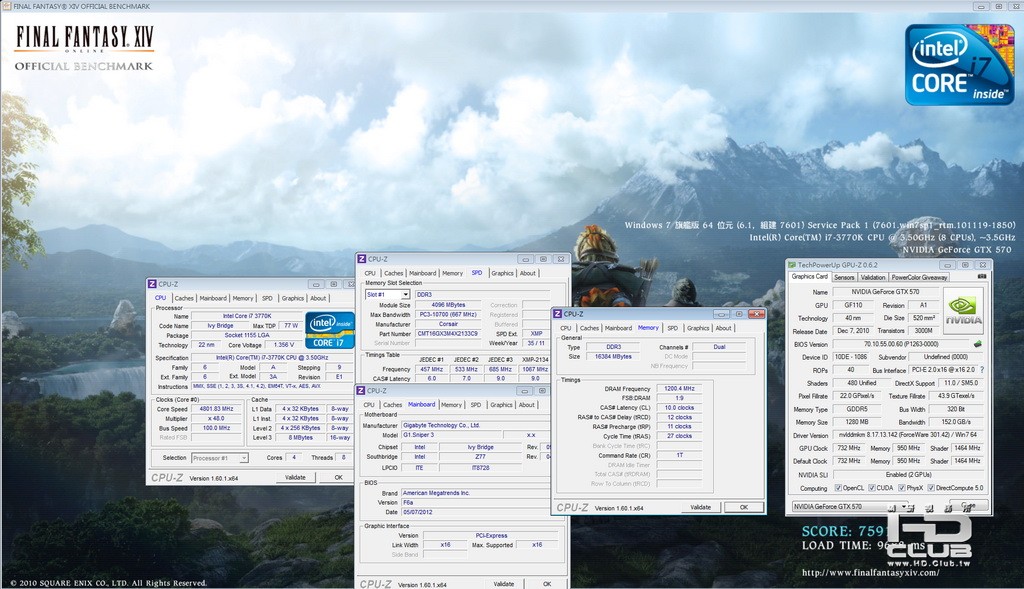Click the GPU-Z title bar application icon

coord(792,264)
